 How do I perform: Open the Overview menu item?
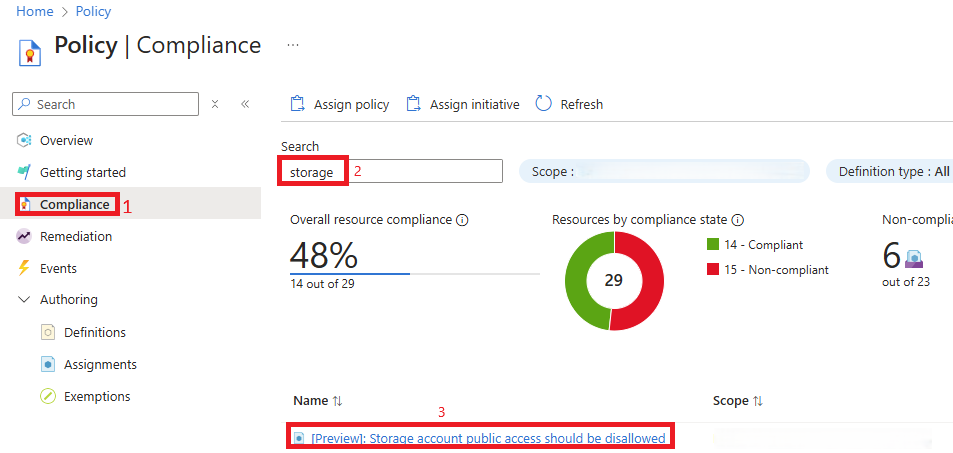66,140
